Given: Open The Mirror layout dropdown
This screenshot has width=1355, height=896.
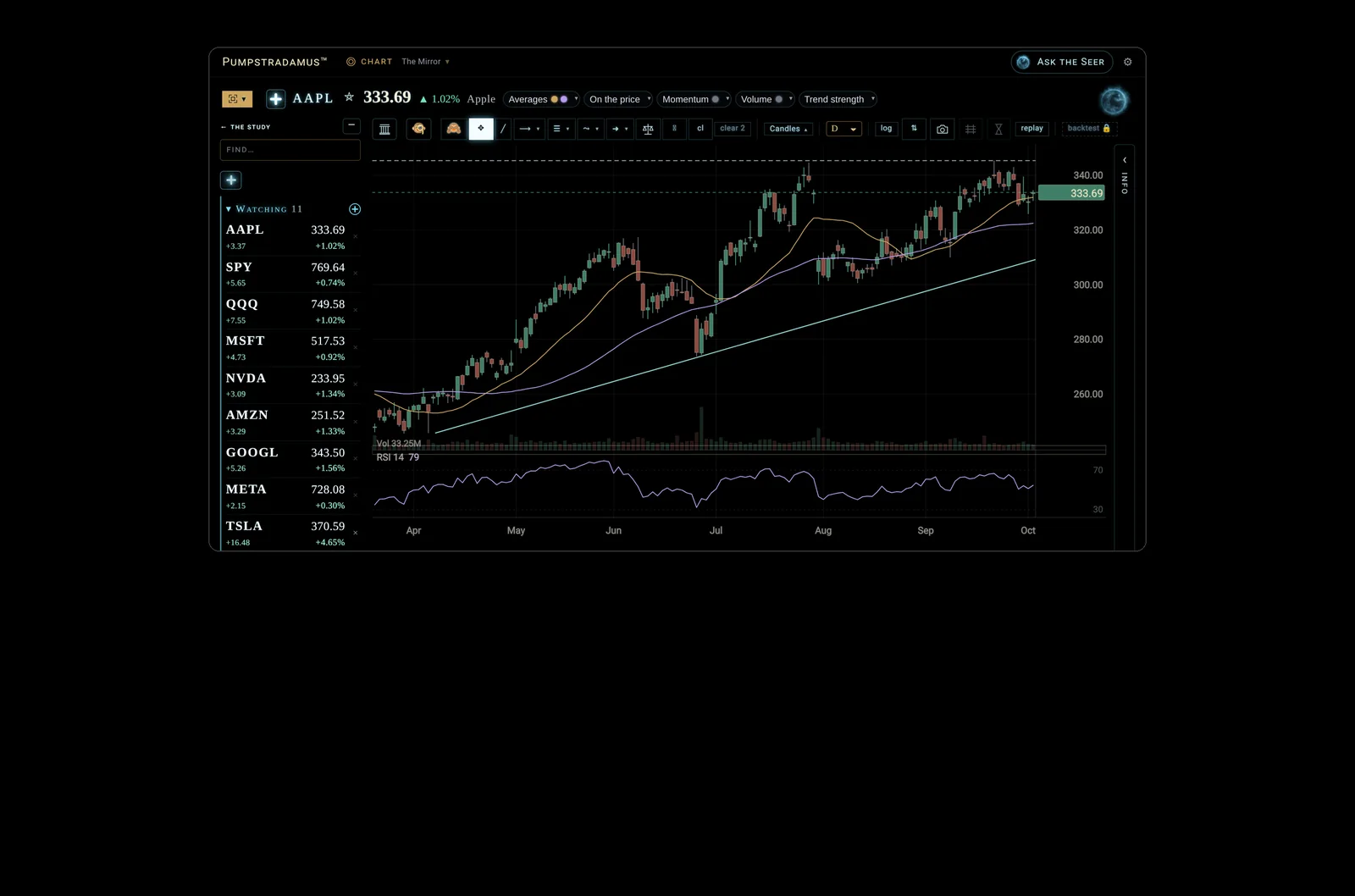Looking at the screenshot, I should point(425,62).
